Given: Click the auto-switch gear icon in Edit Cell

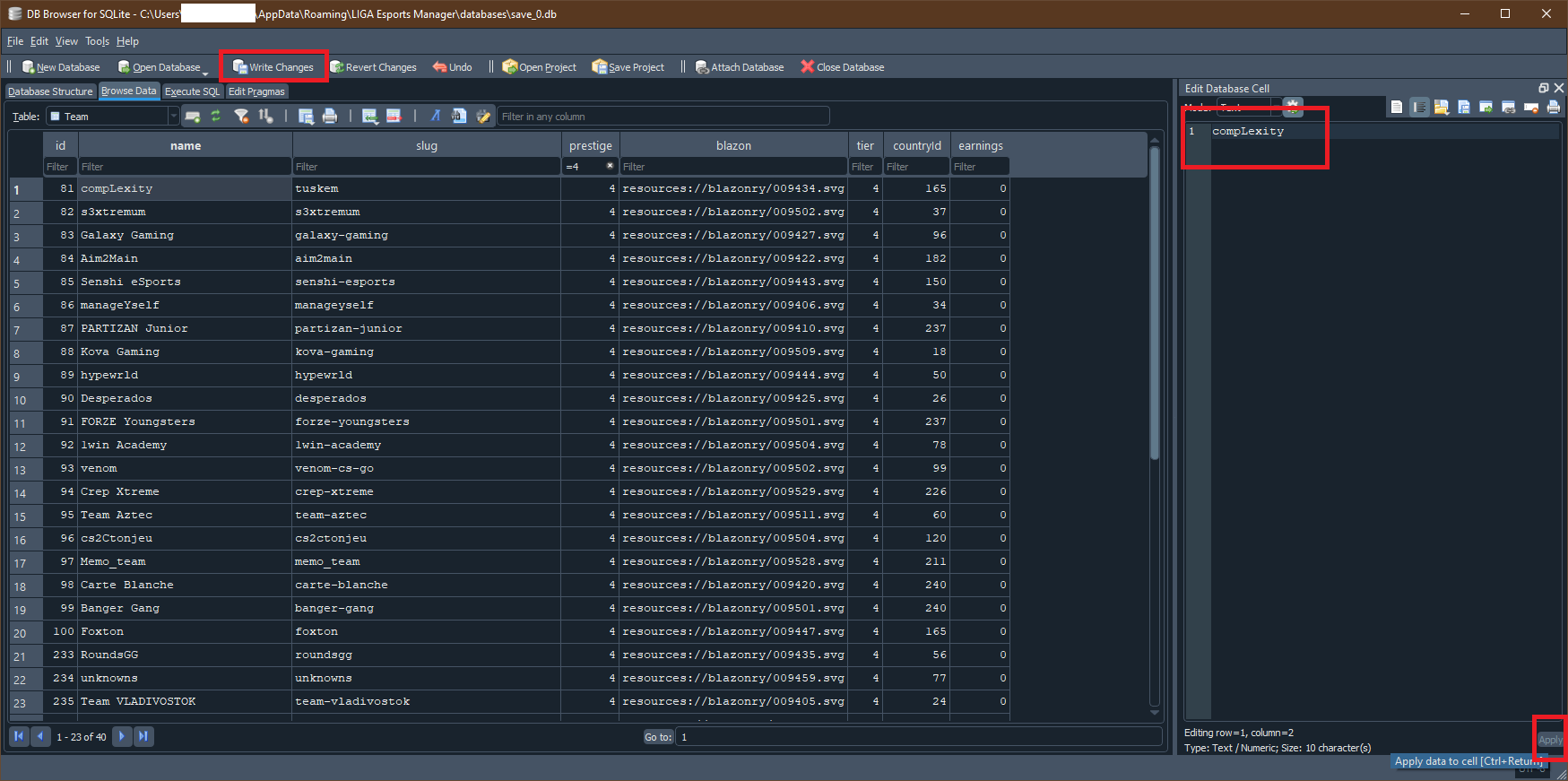Looking at the screenshot, I should [1292, 106].
